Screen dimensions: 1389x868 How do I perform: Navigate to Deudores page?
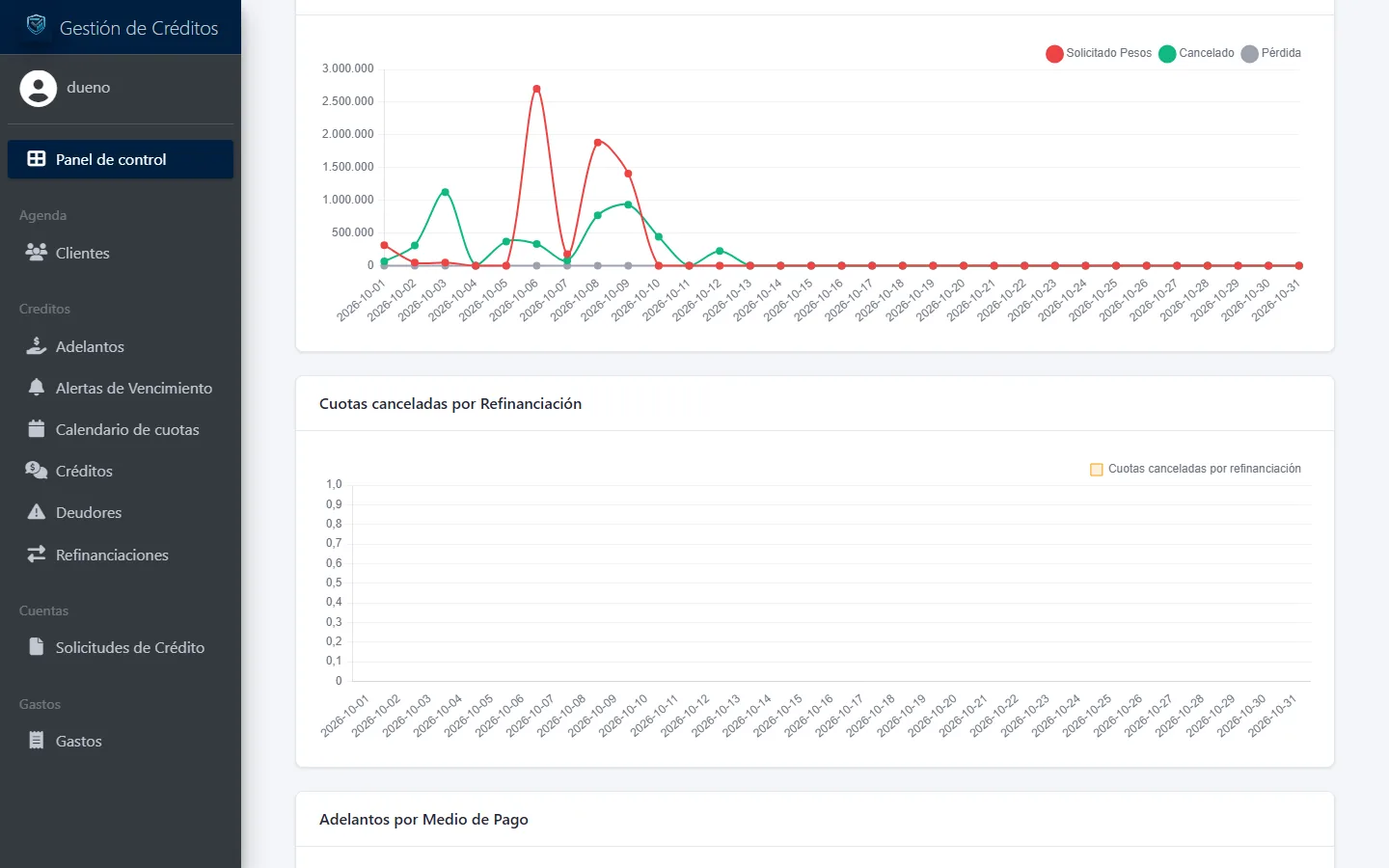[x=121, y=512]
